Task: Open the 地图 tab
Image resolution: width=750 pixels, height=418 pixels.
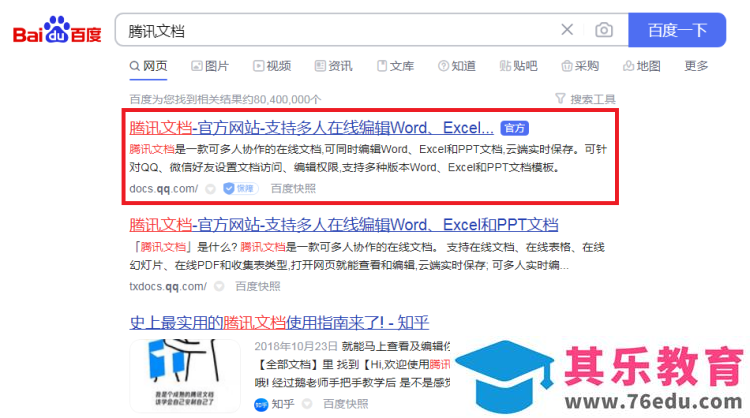Action: point(641,66)
